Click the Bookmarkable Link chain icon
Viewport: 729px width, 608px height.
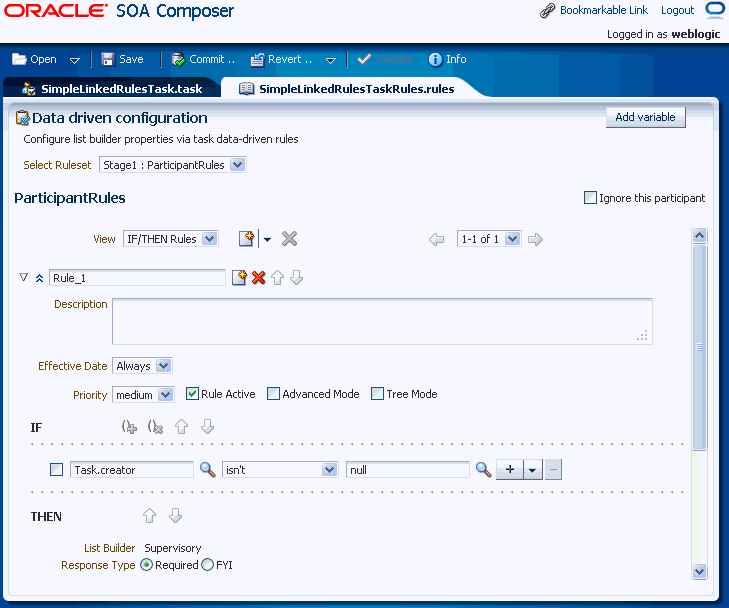click(548, 10)
